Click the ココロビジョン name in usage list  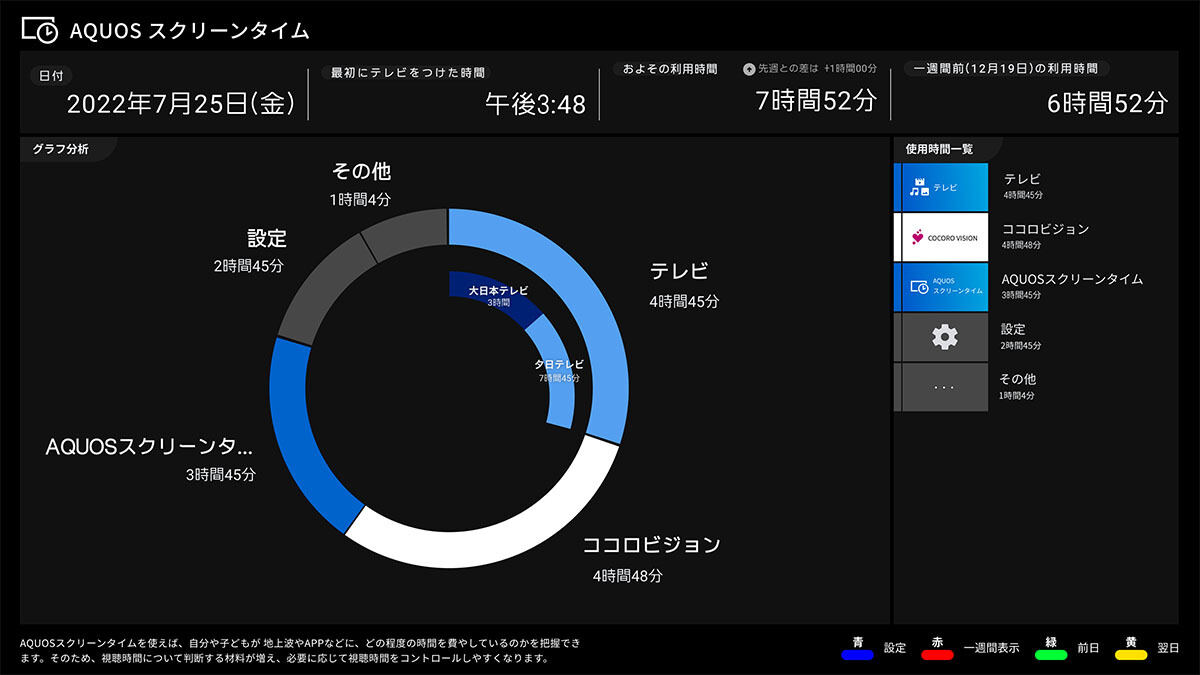1046,229
